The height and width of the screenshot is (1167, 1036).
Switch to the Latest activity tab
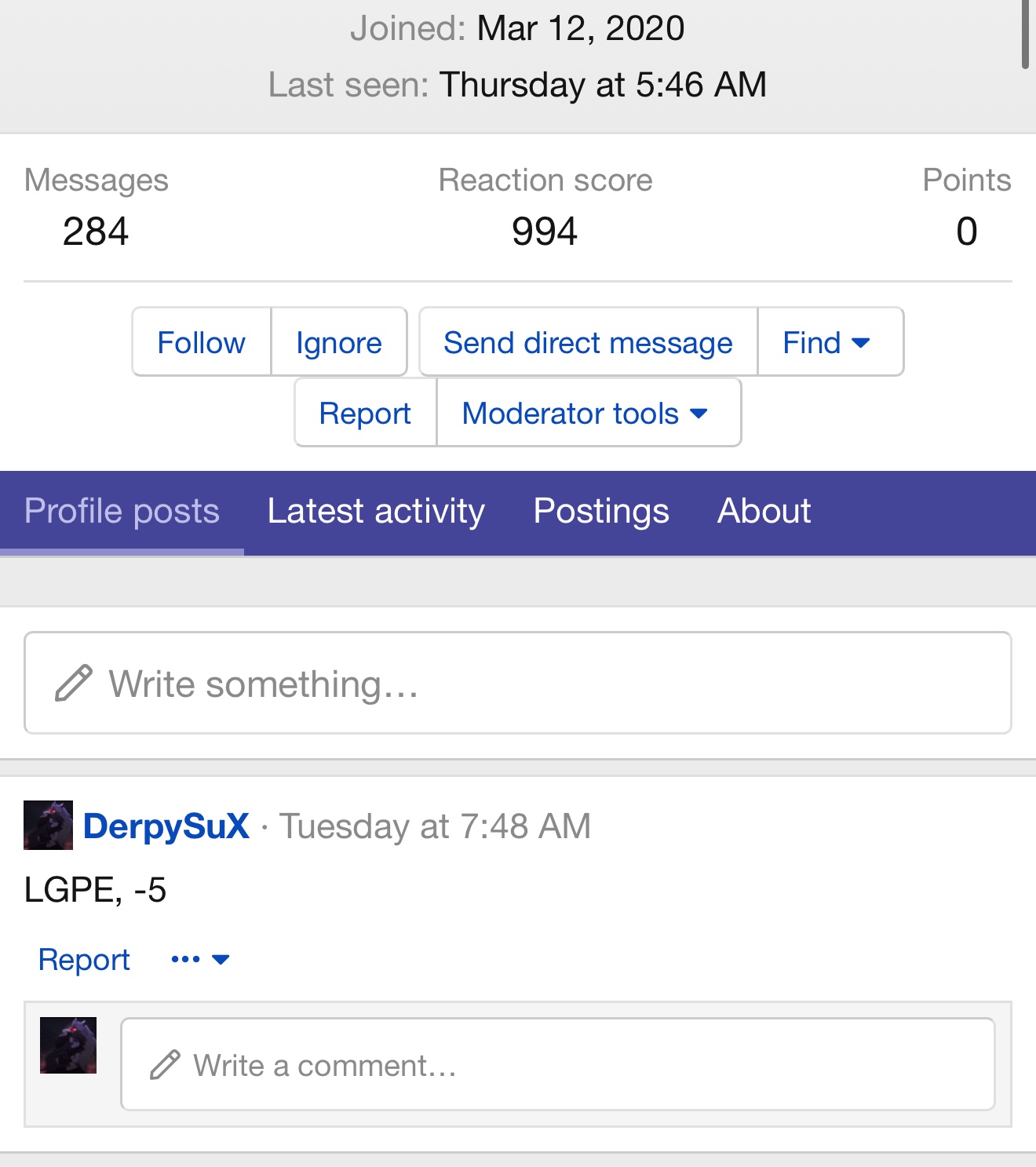(x=376, y=512)
